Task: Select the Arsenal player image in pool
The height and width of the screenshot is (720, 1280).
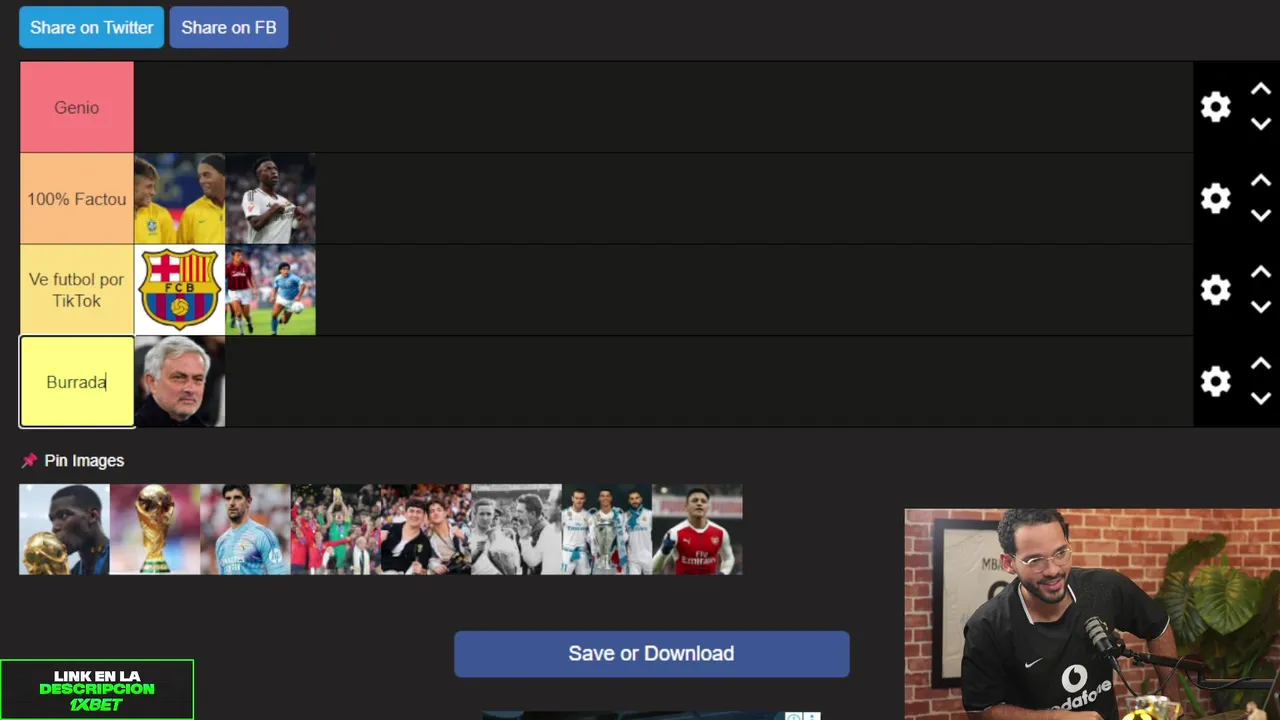Action: point(697,529)
